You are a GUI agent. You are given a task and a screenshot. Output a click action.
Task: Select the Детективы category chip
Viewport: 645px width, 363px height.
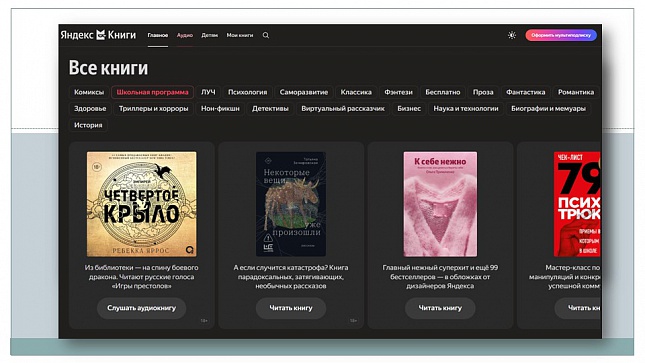tap(270, 109)
